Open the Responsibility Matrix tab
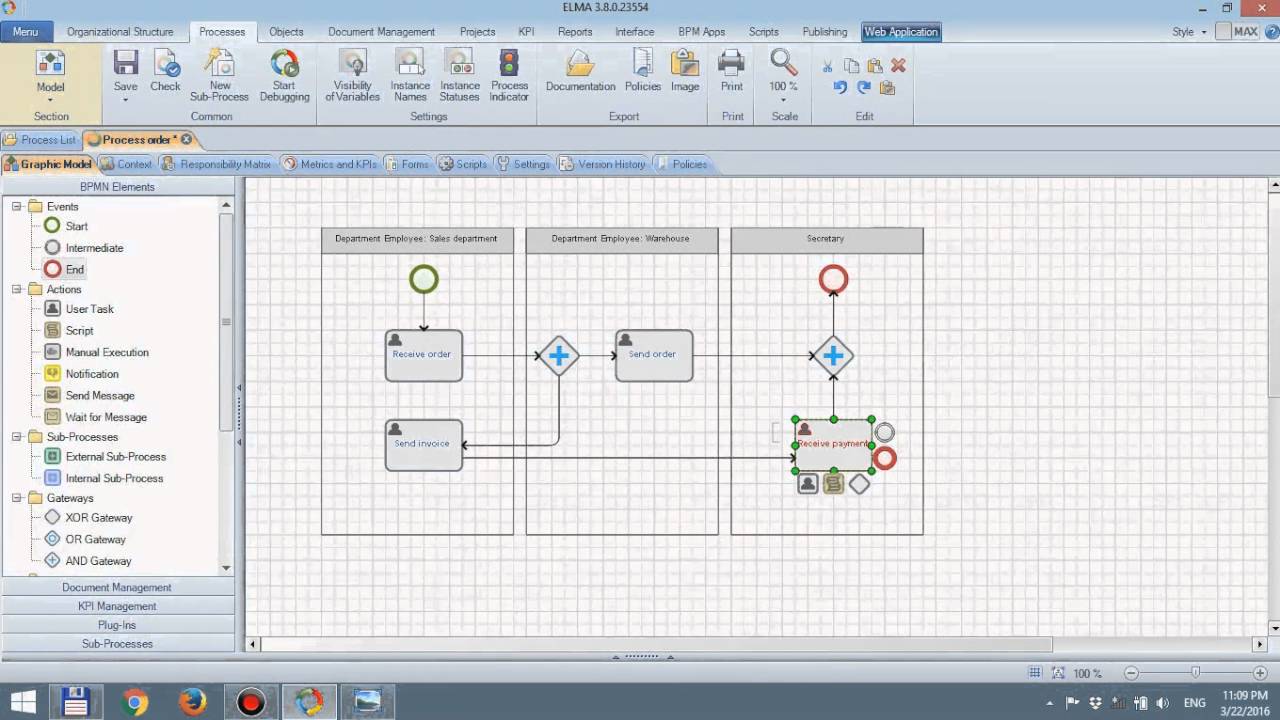1280x720 pixels. click(216, 164)
